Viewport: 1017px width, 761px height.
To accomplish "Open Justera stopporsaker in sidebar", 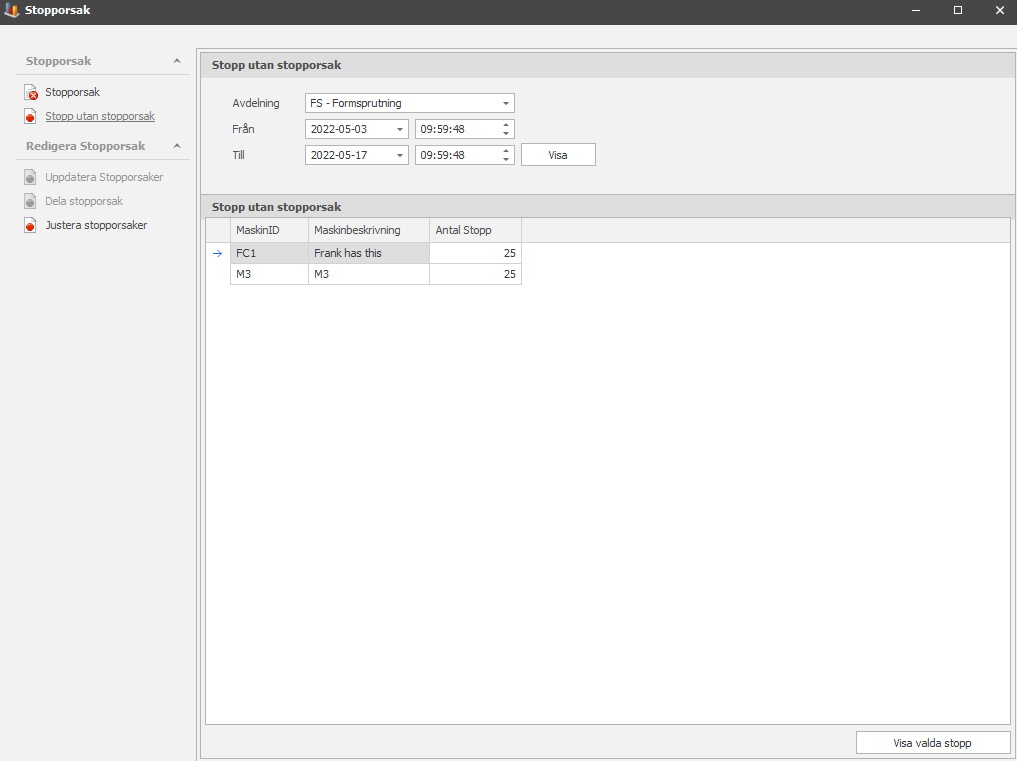I will tap(96, 225).
